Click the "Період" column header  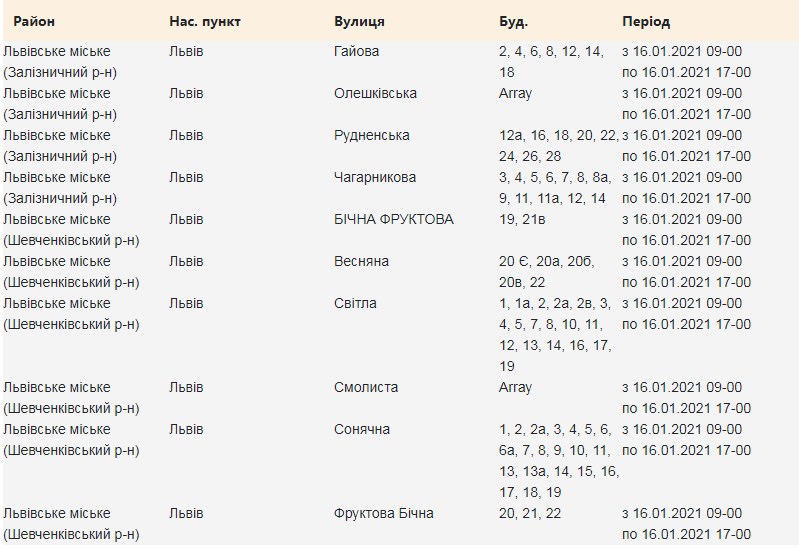click(x=646, y=21)
